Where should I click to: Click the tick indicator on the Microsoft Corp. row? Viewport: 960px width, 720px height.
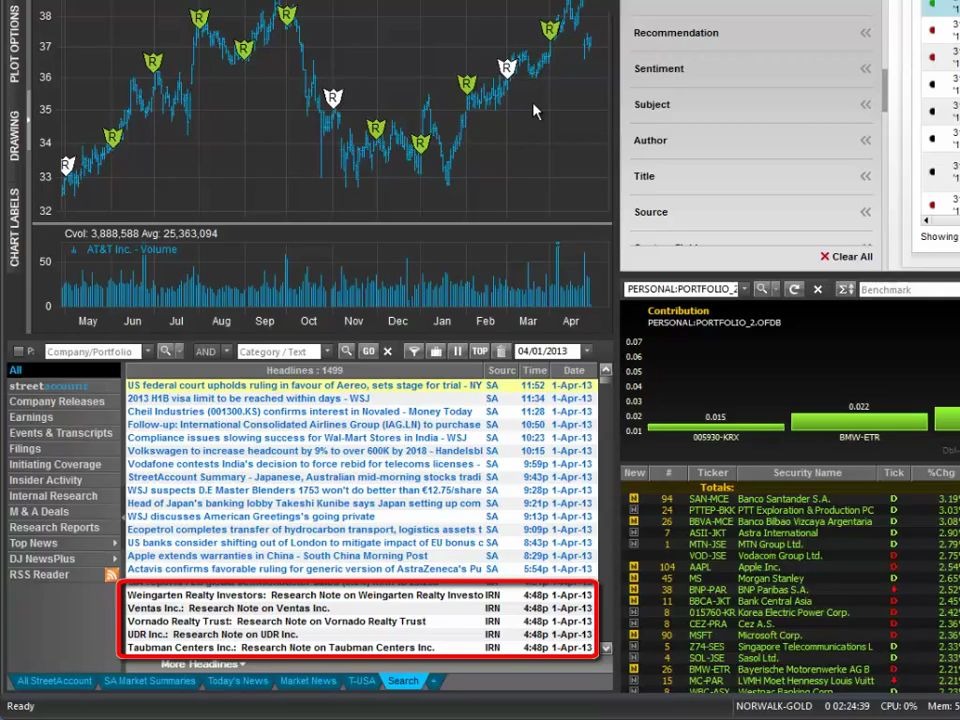893,635
